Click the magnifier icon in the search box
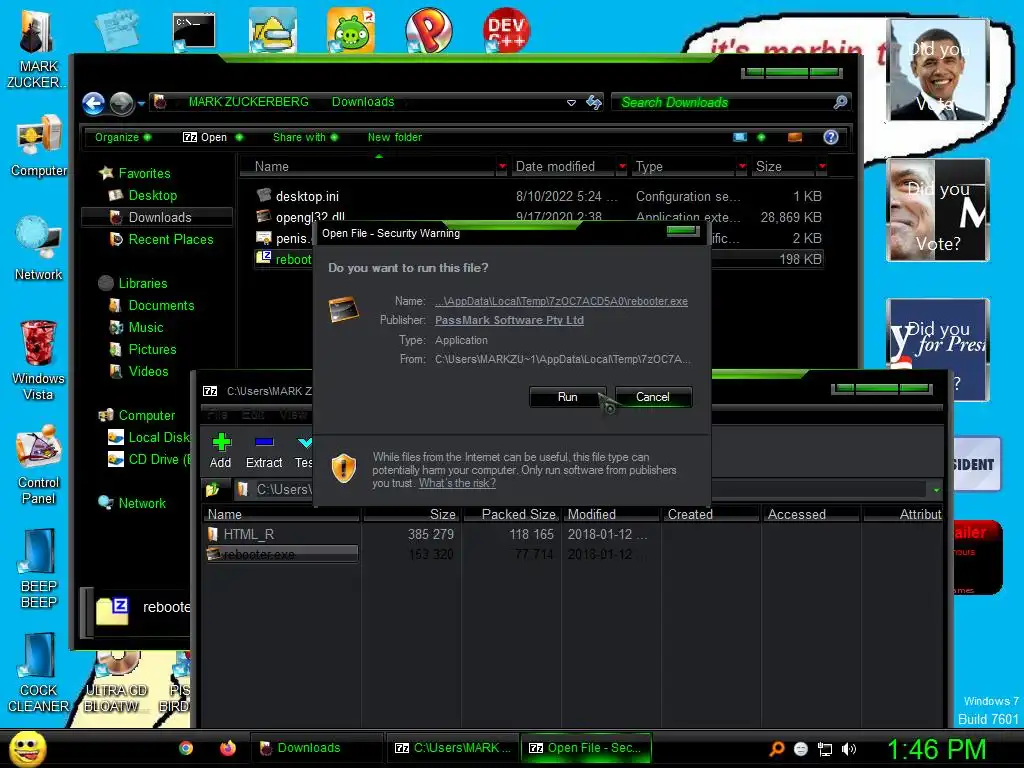Screen dimensions: 1024x768 click(x=840, y=102)
